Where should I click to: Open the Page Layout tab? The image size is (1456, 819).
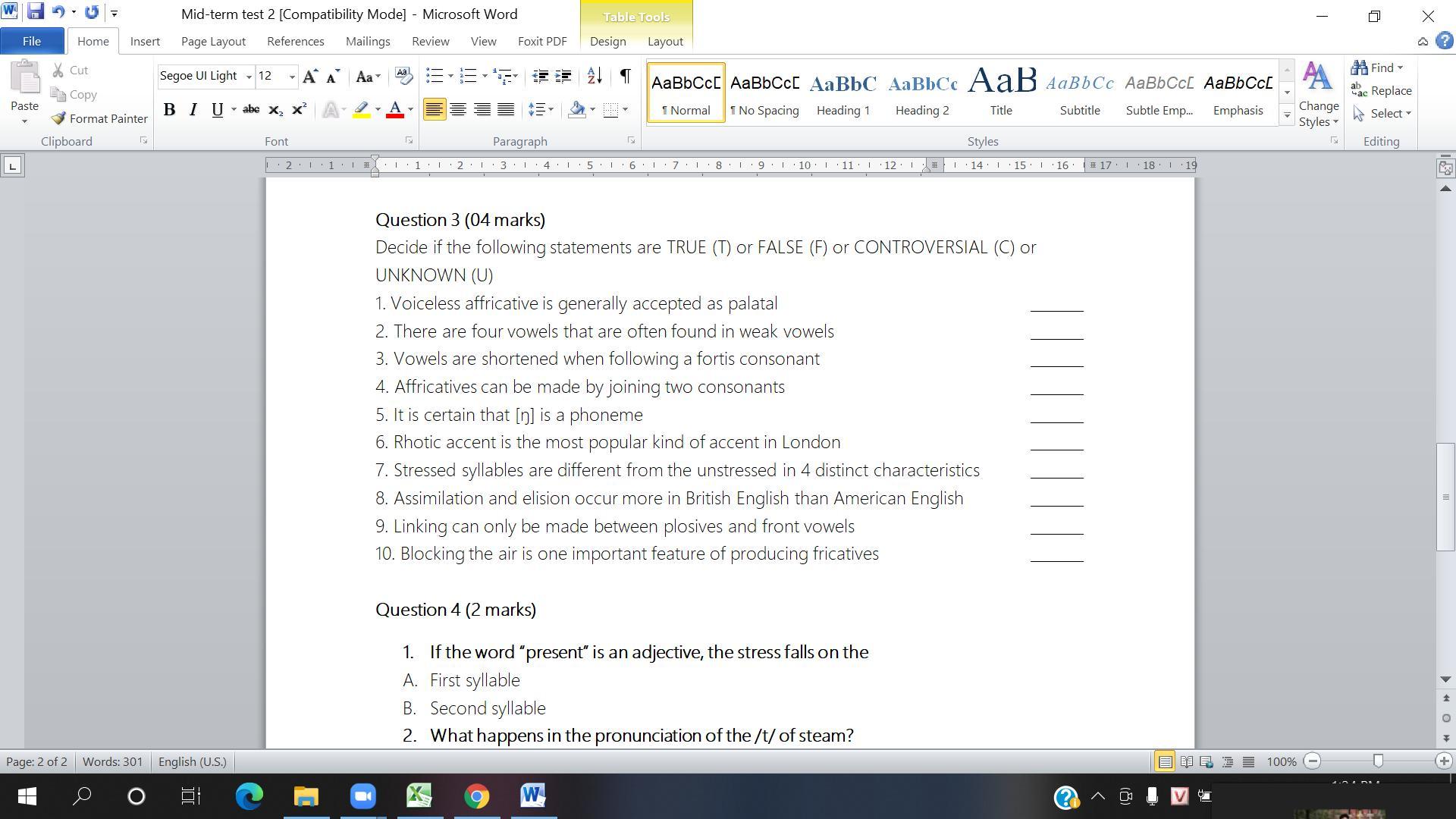[x=213, y=42]
